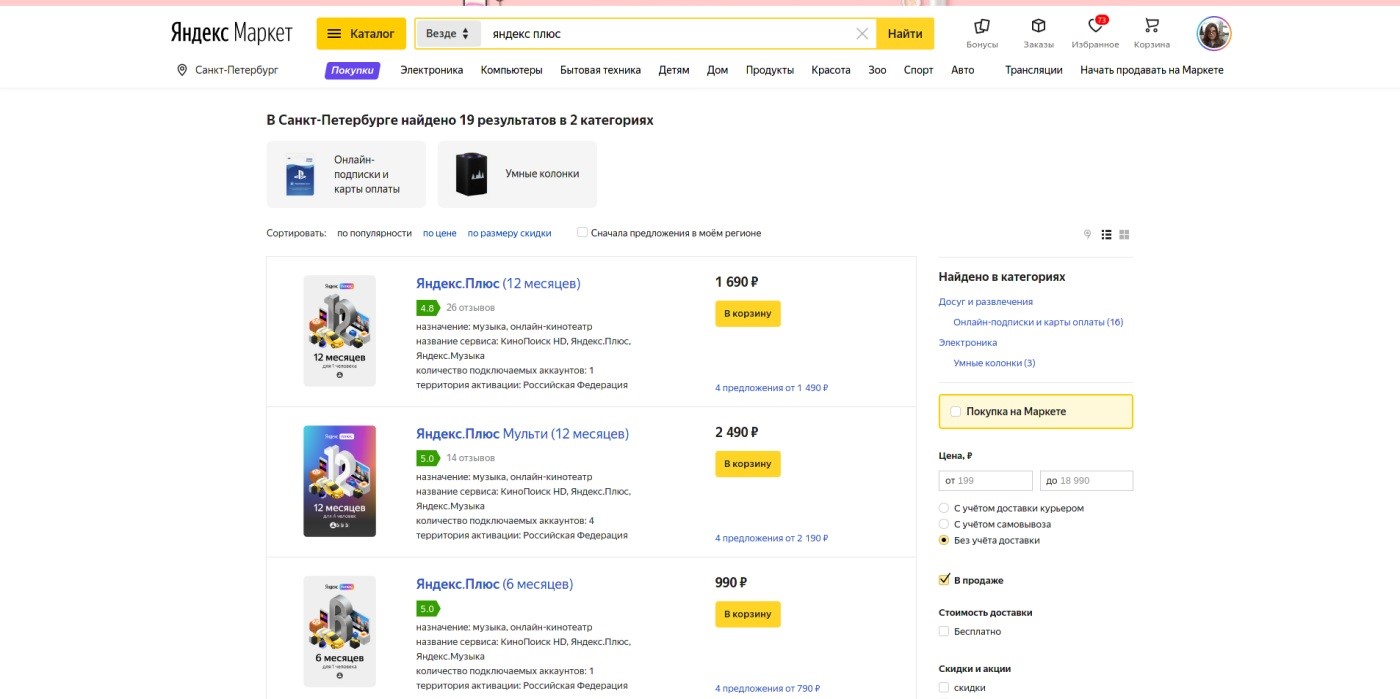Go to Авто category
The height and width of the screenshot is (699, 1400).
[x=962, y=70]
